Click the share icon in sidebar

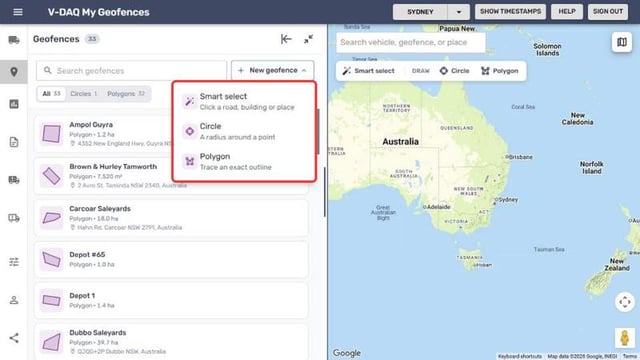click(14, 338)
